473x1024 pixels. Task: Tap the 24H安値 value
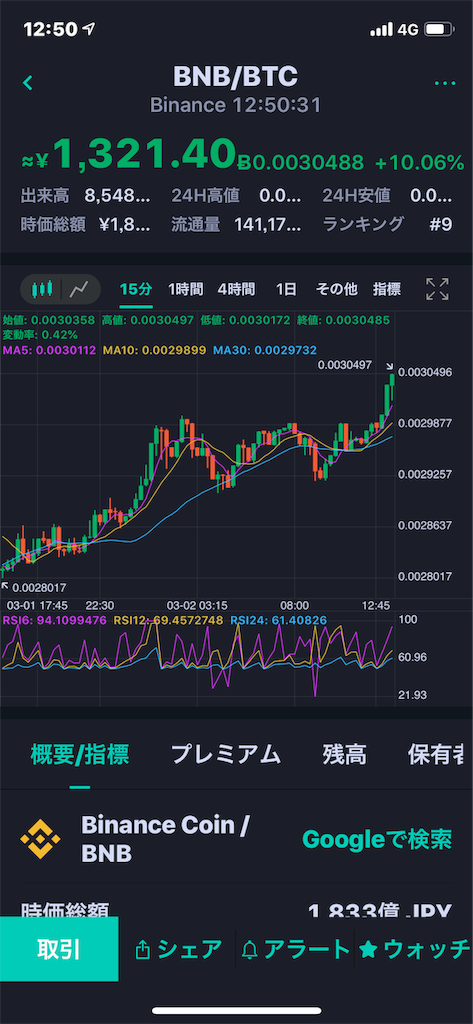pos(431,195)
